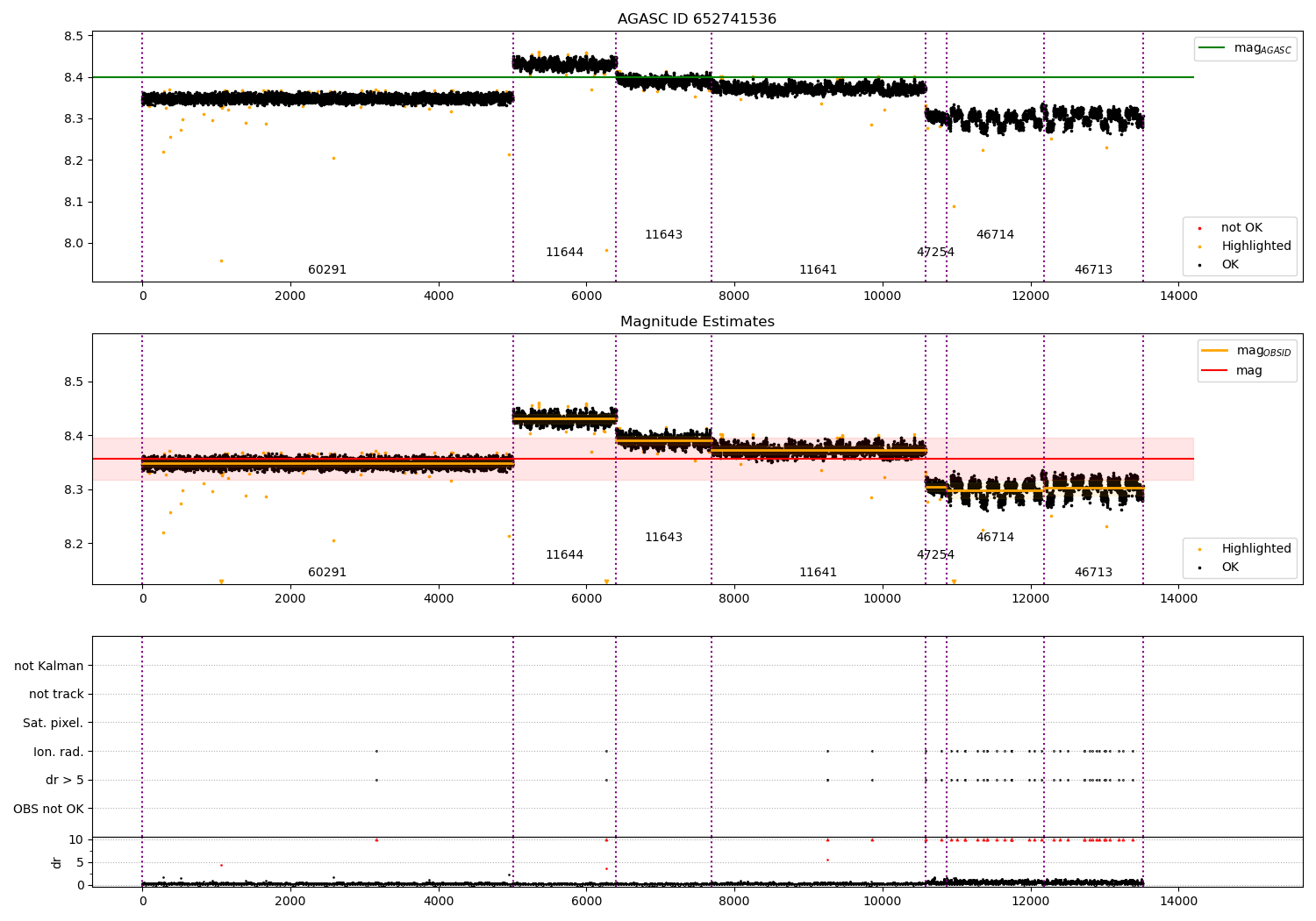Click the orange outlier point near 8.09 in the top panel

[954, 207]
